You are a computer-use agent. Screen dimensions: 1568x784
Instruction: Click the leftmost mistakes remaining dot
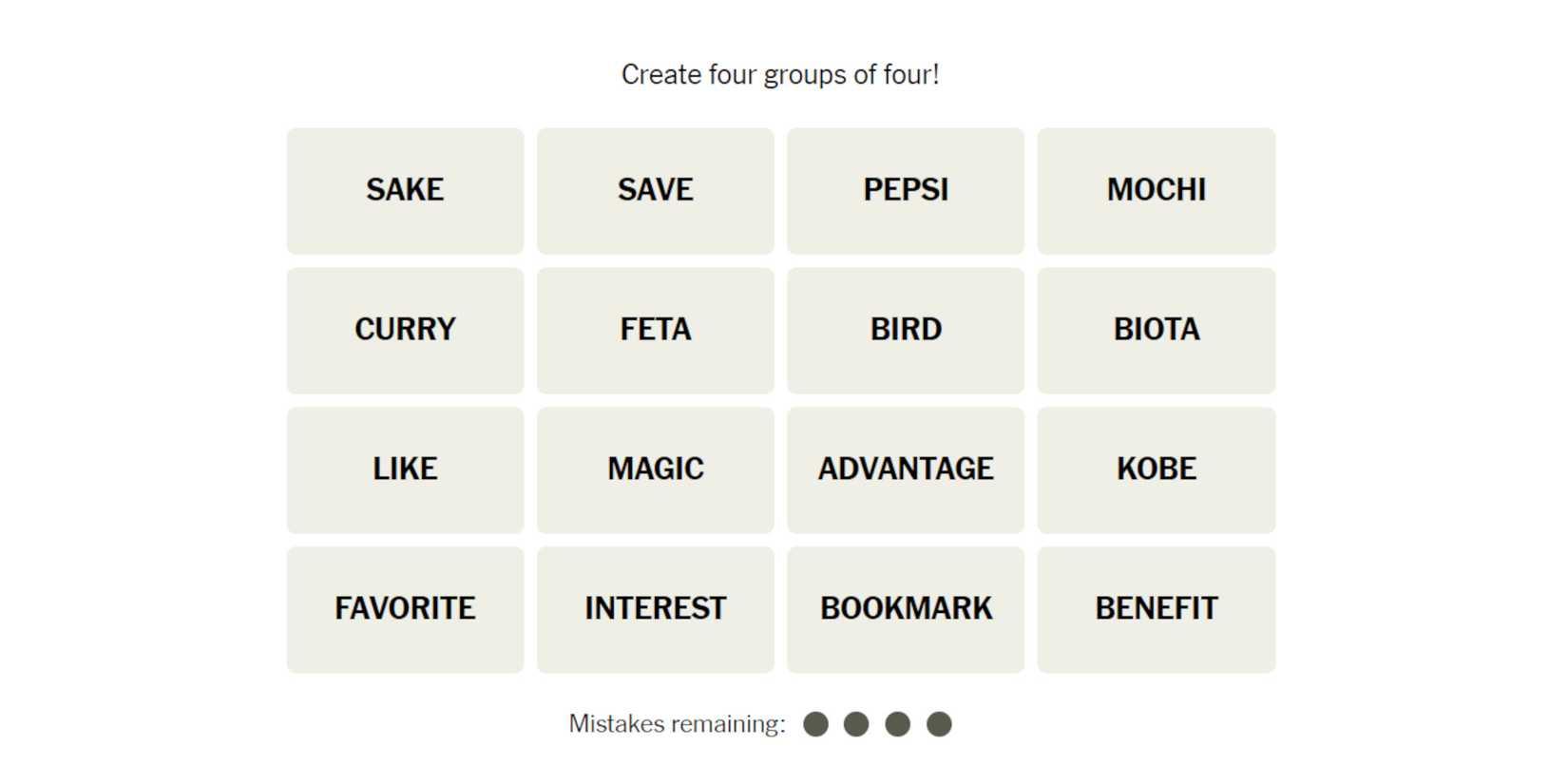coord(815,724)
